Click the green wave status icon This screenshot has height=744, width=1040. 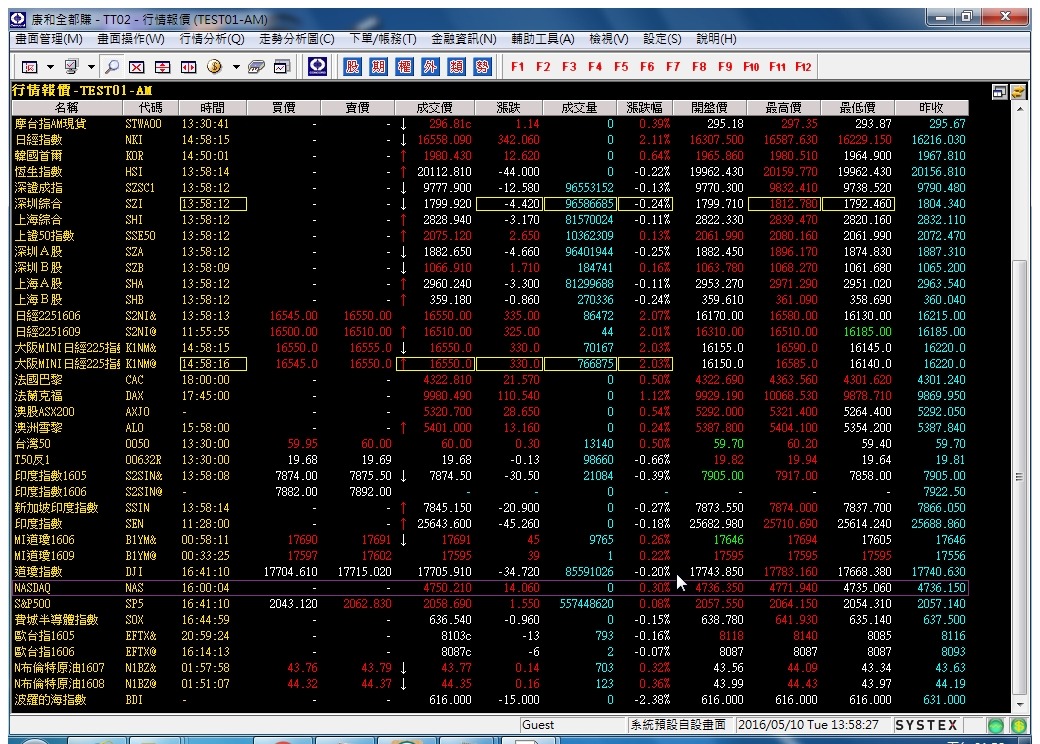(996, 725)
